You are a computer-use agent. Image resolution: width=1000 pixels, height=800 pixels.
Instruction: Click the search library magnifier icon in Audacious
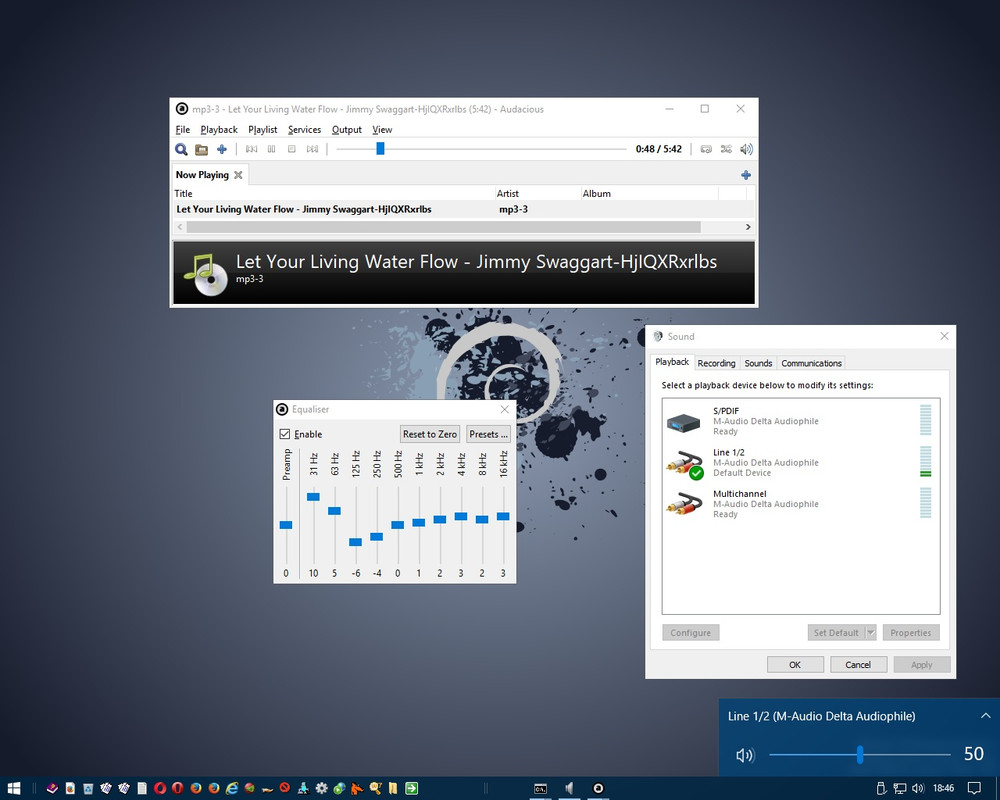pos(181,149)
